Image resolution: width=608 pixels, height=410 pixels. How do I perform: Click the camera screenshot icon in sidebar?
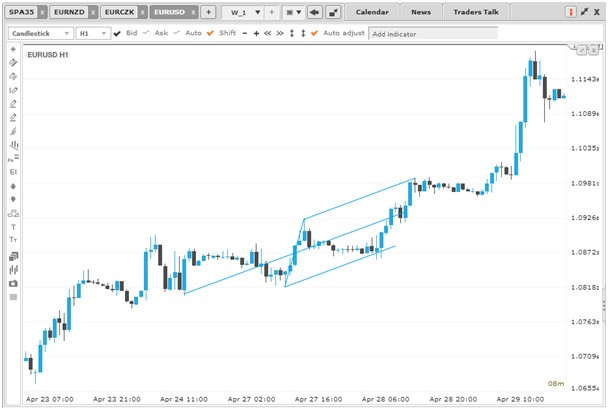click(x=13, y=283)
